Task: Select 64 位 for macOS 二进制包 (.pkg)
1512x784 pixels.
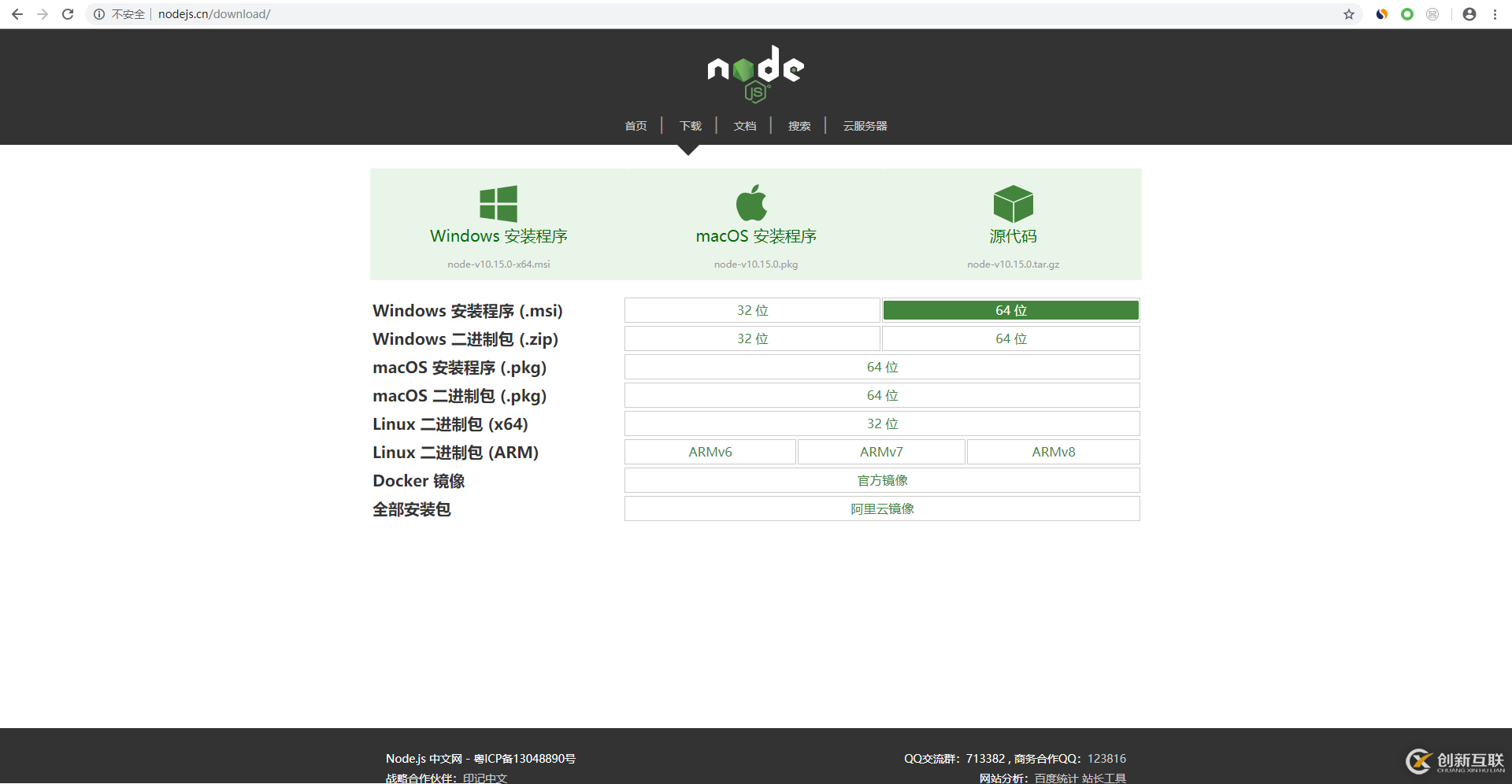Action: [x=882, y=395]
